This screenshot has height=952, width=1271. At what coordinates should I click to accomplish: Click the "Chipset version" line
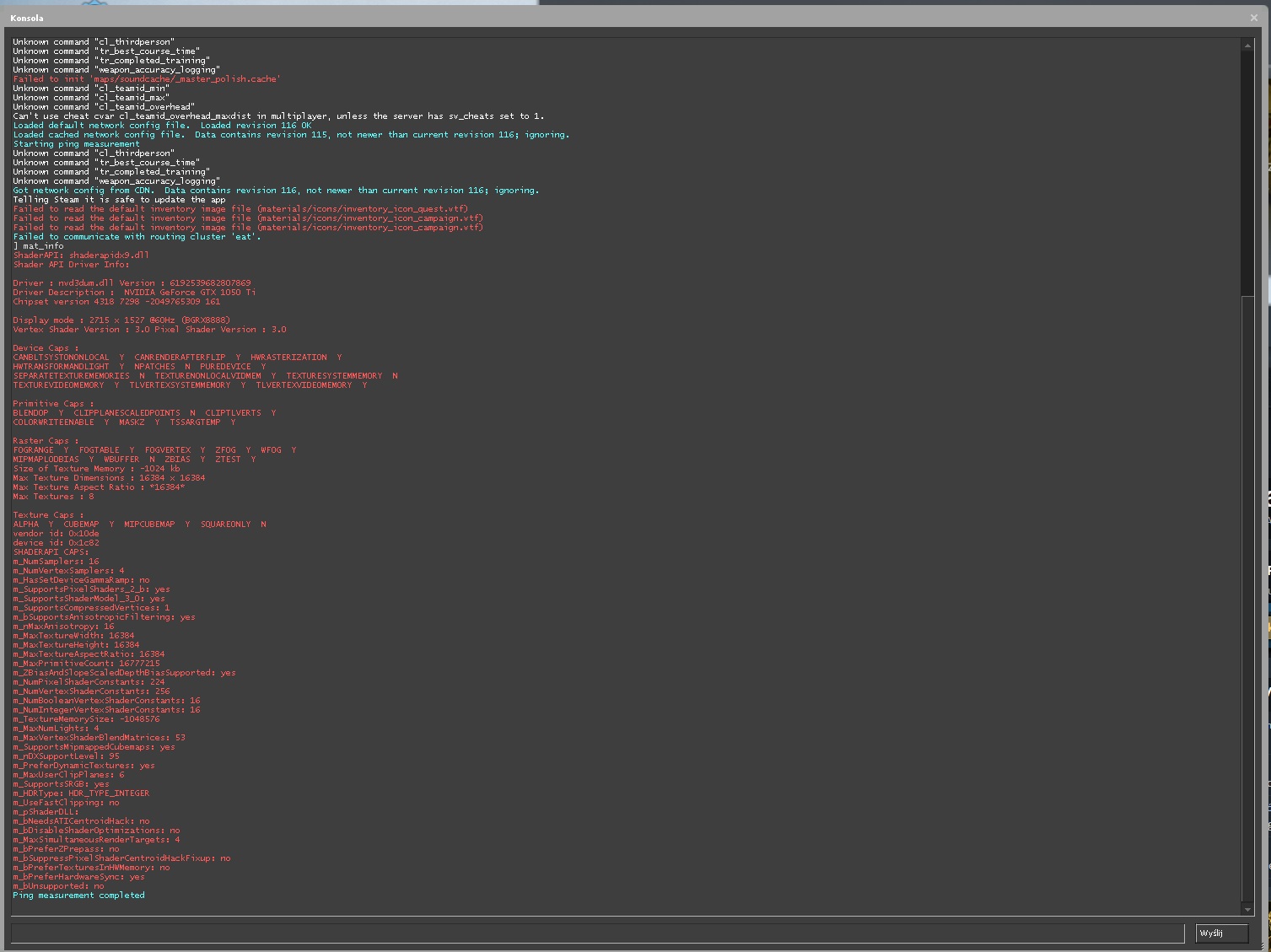coord(116,302)
